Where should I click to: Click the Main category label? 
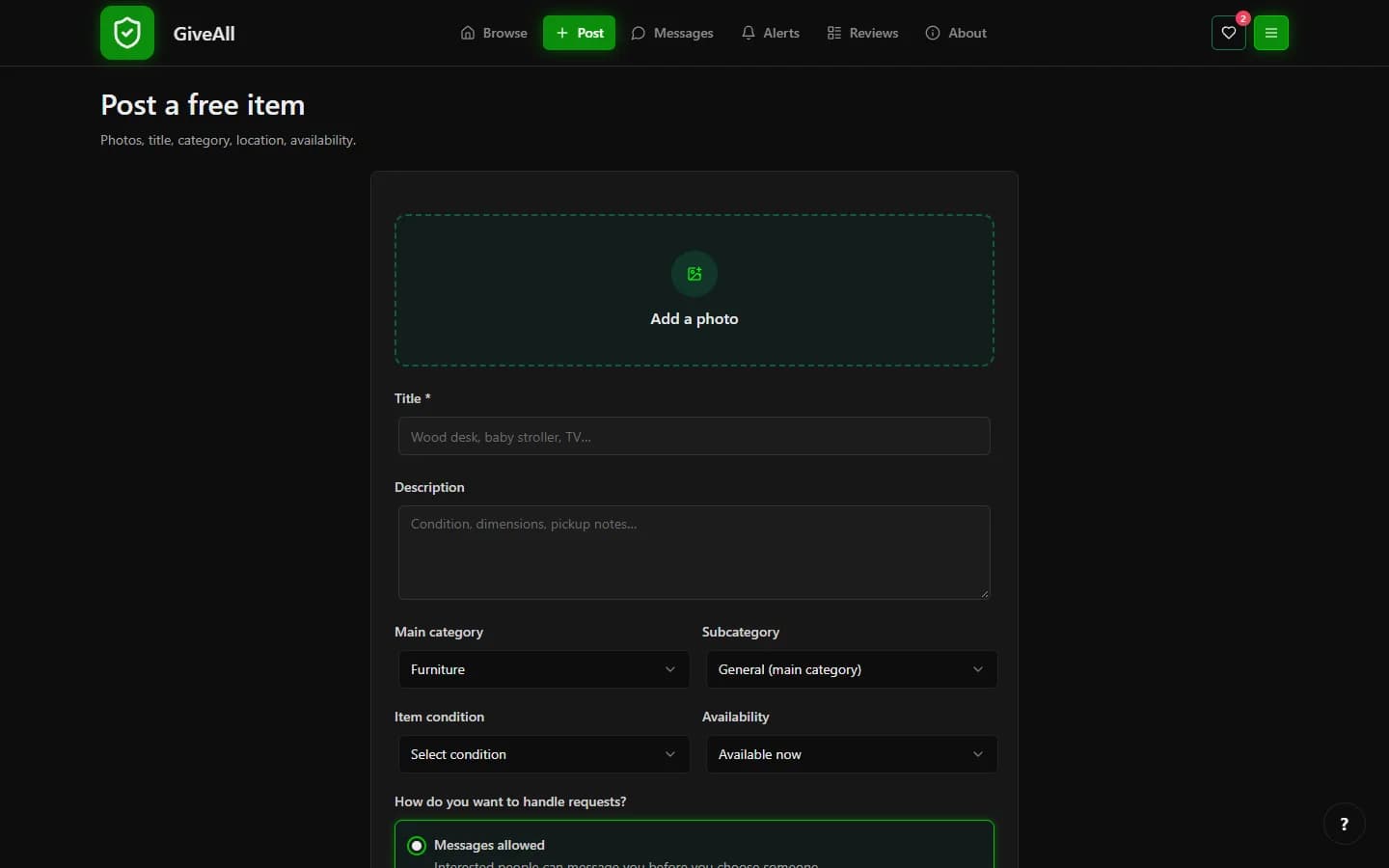pos(439,632)
